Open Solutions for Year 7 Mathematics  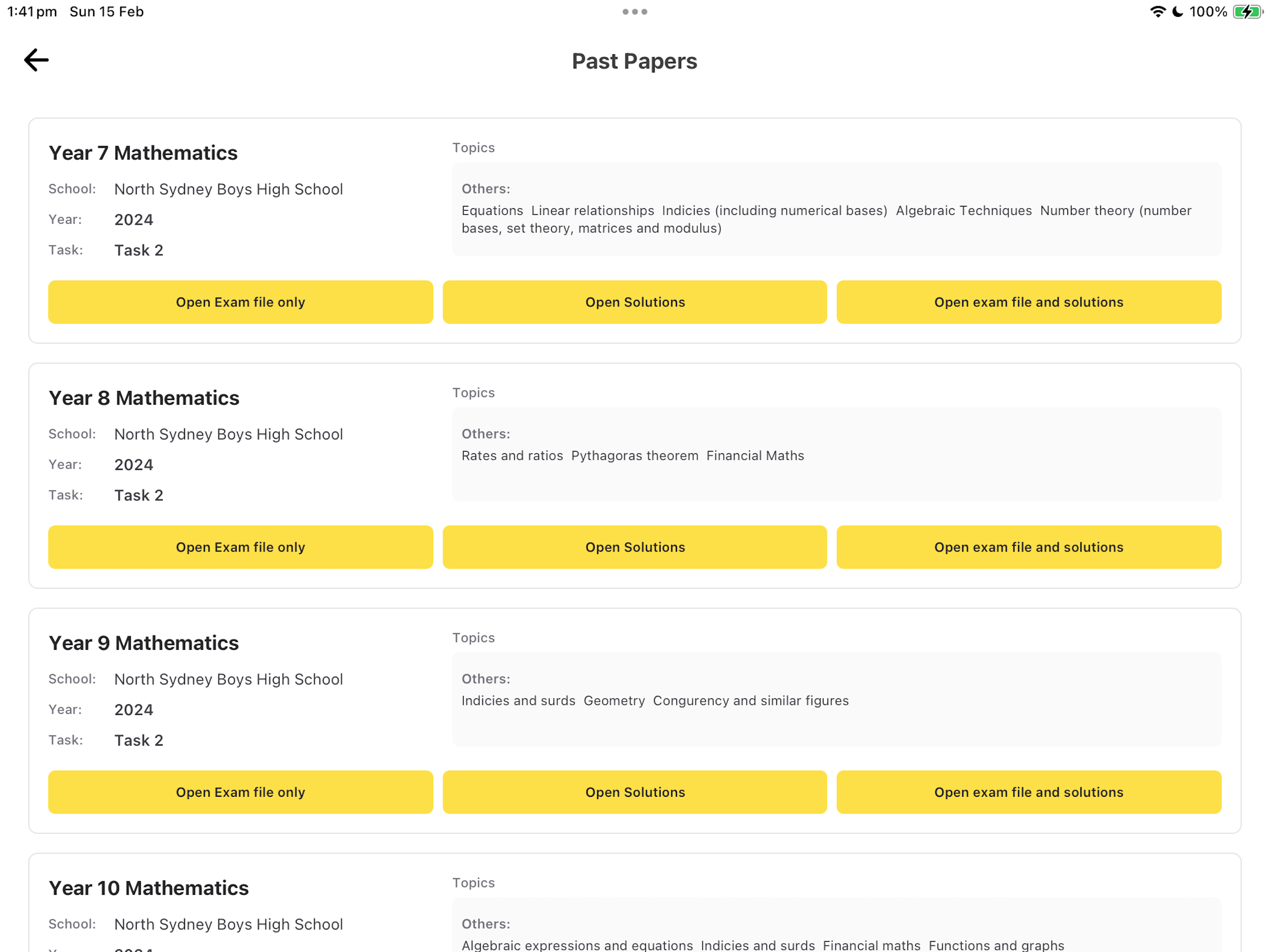click(x=635, y=302)
